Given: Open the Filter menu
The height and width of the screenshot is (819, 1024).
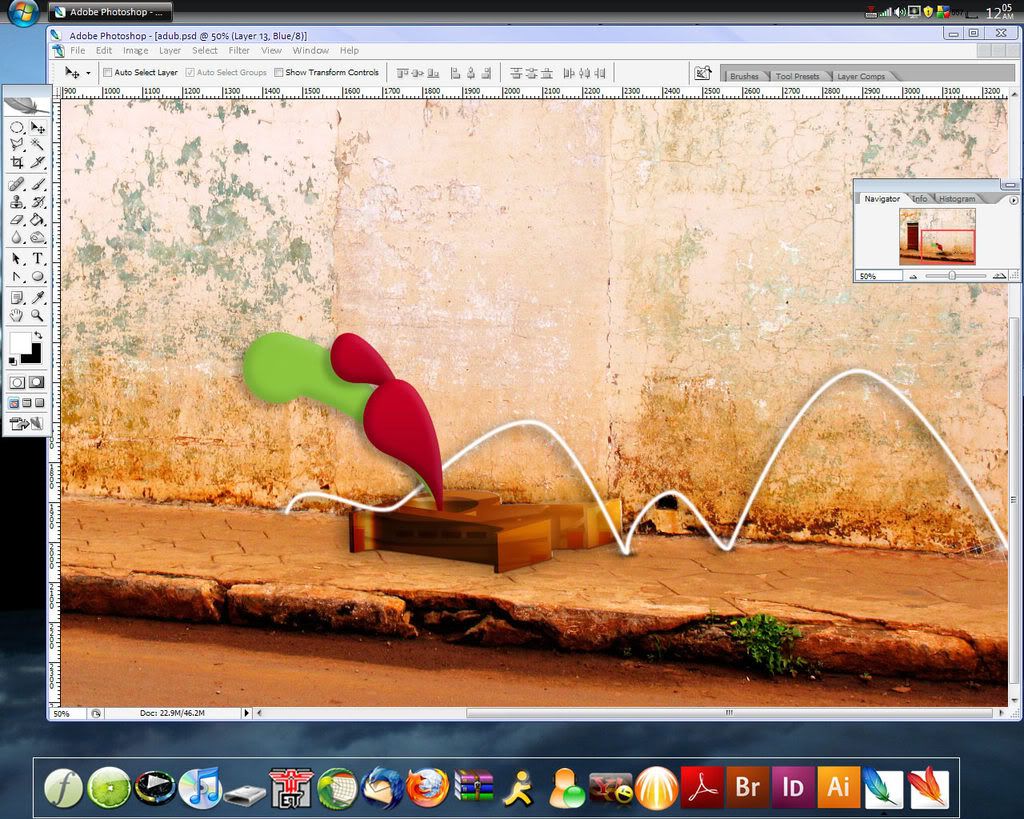Looking at the screenshot, I should pos(239,50).
